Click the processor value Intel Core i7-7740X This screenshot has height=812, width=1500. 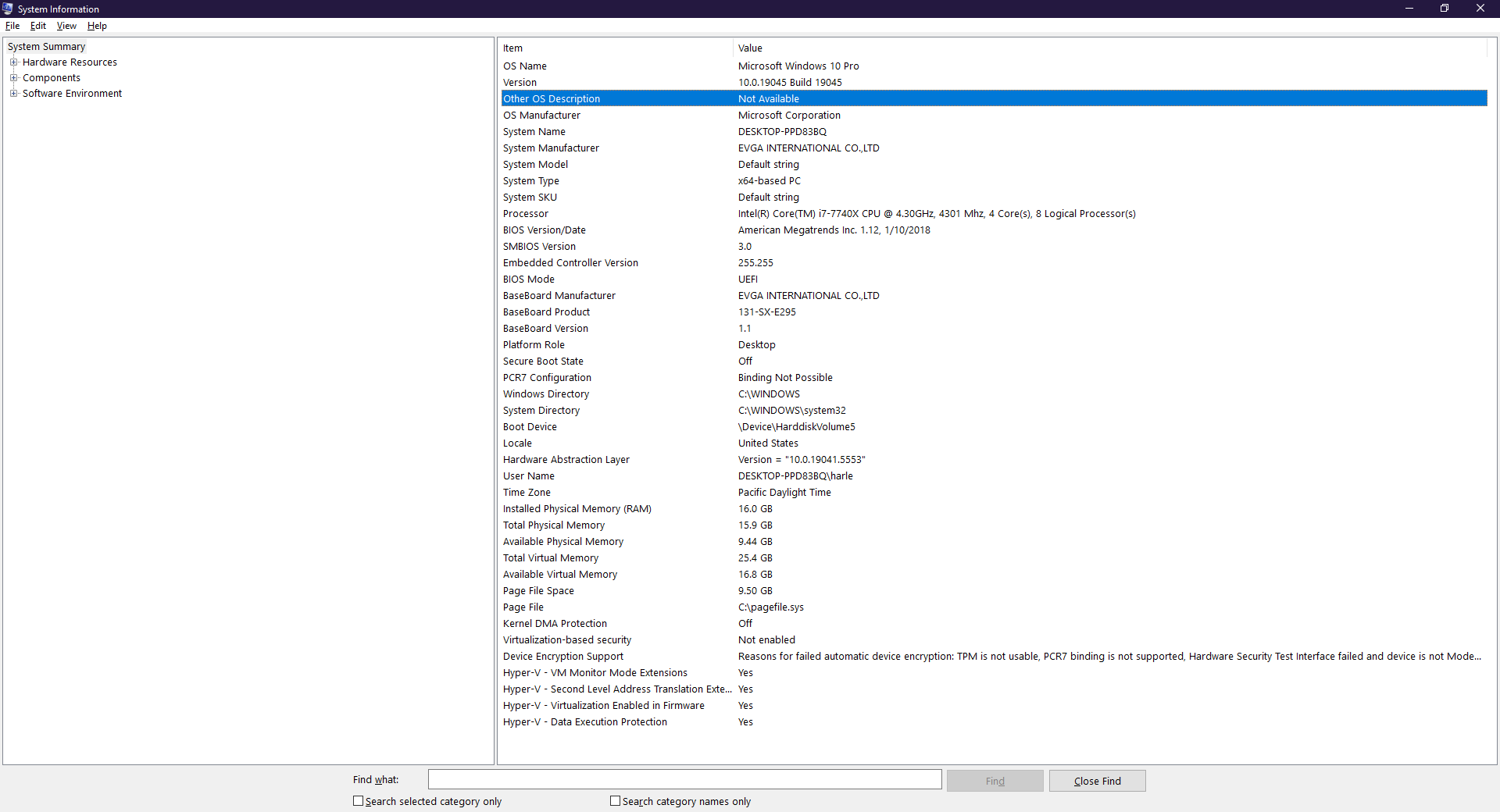click(937, 214)
